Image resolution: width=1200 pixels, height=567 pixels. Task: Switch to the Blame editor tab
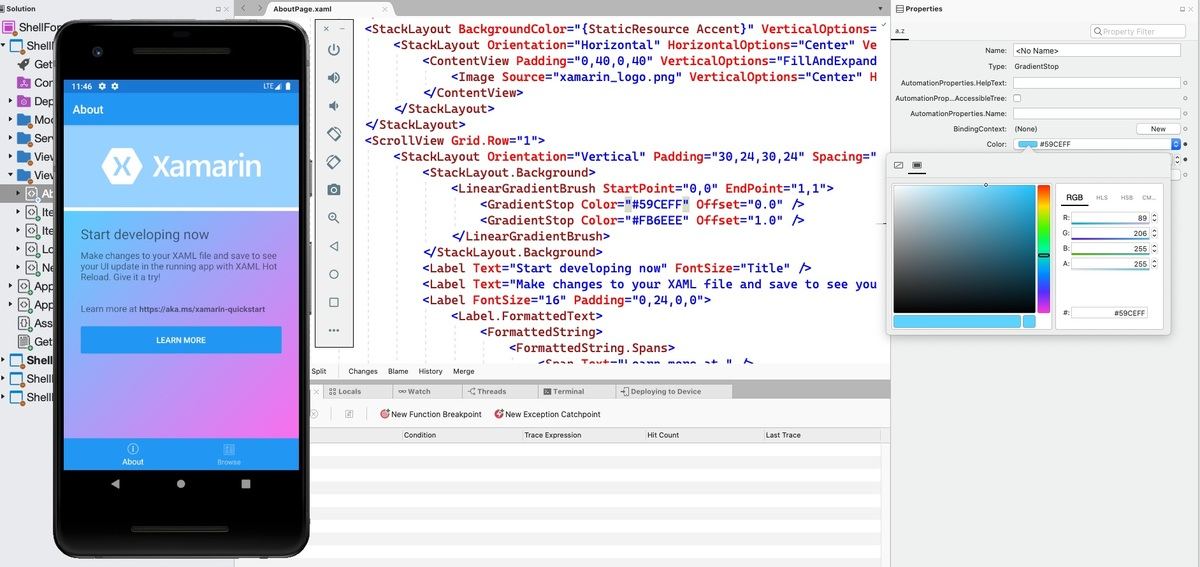398,371
